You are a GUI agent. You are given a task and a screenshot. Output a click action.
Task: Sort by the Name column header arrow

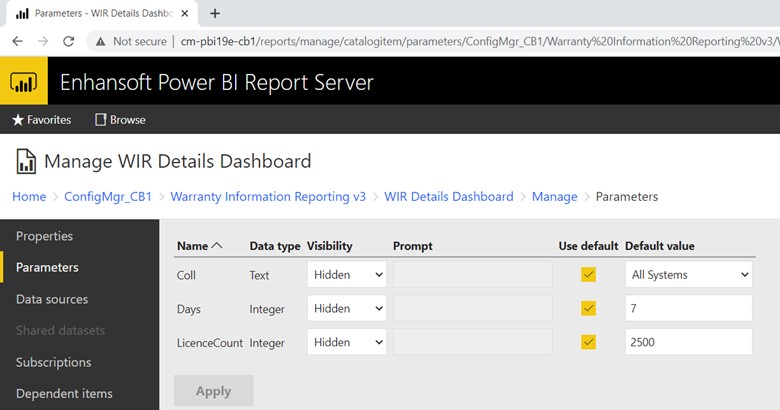pyautogui.click(x=217, y=246)
